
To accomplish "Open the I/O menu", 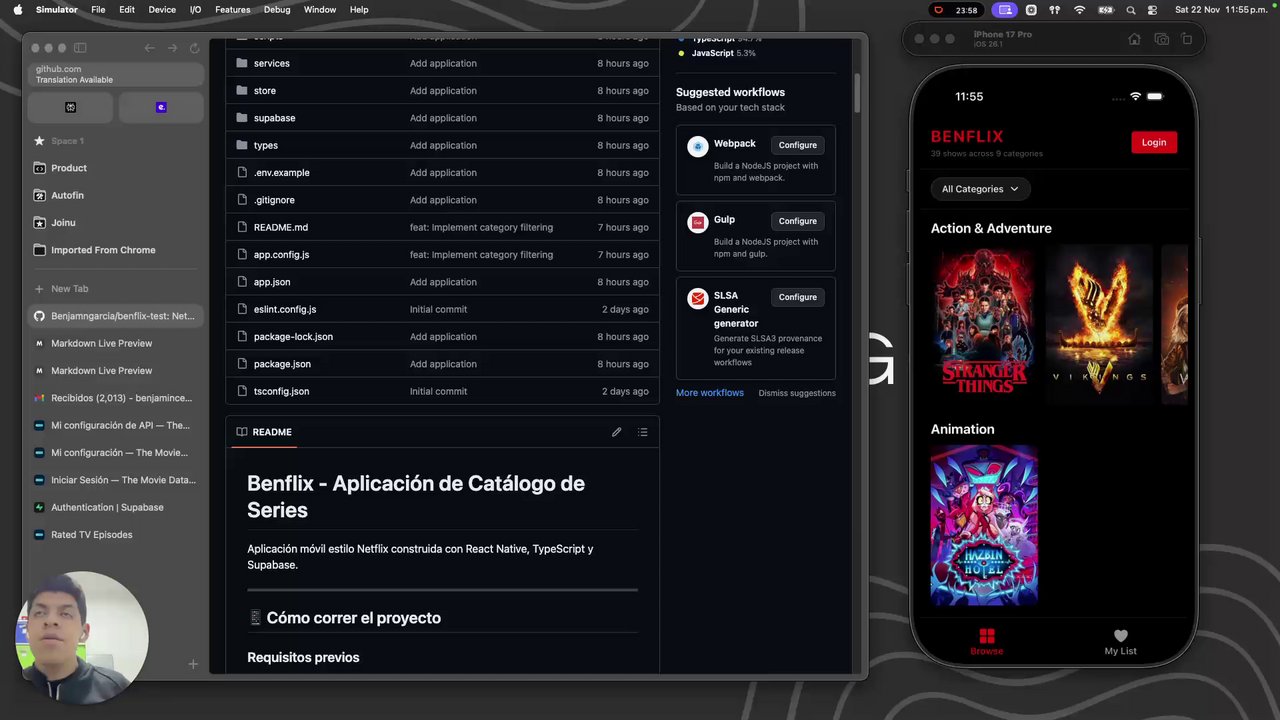I will [x=195, y=10].
